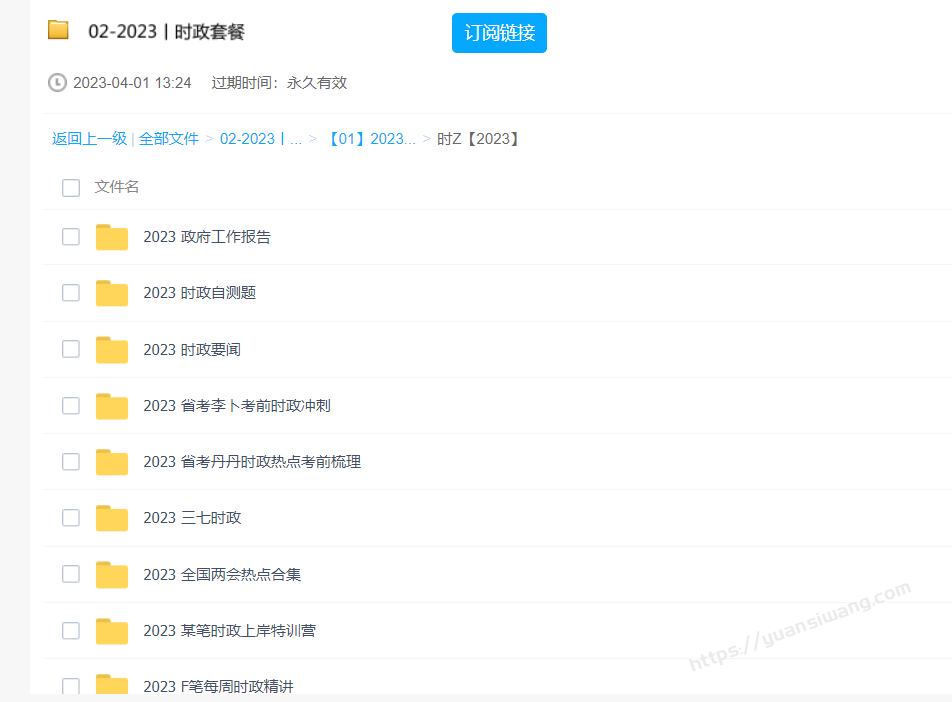Open folder named 2023 时政自测题
This screenshot has width=952, height=702.
tap(200, 293)
